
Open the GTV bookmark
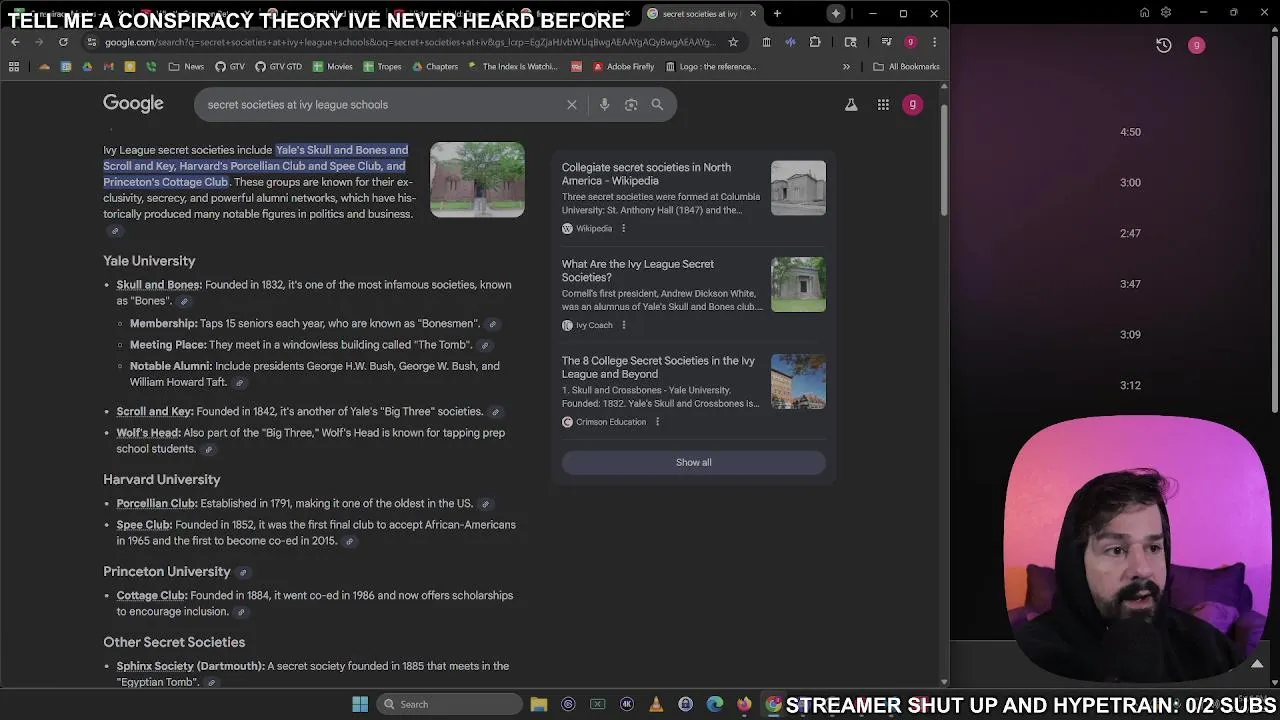tap(229, 67)
